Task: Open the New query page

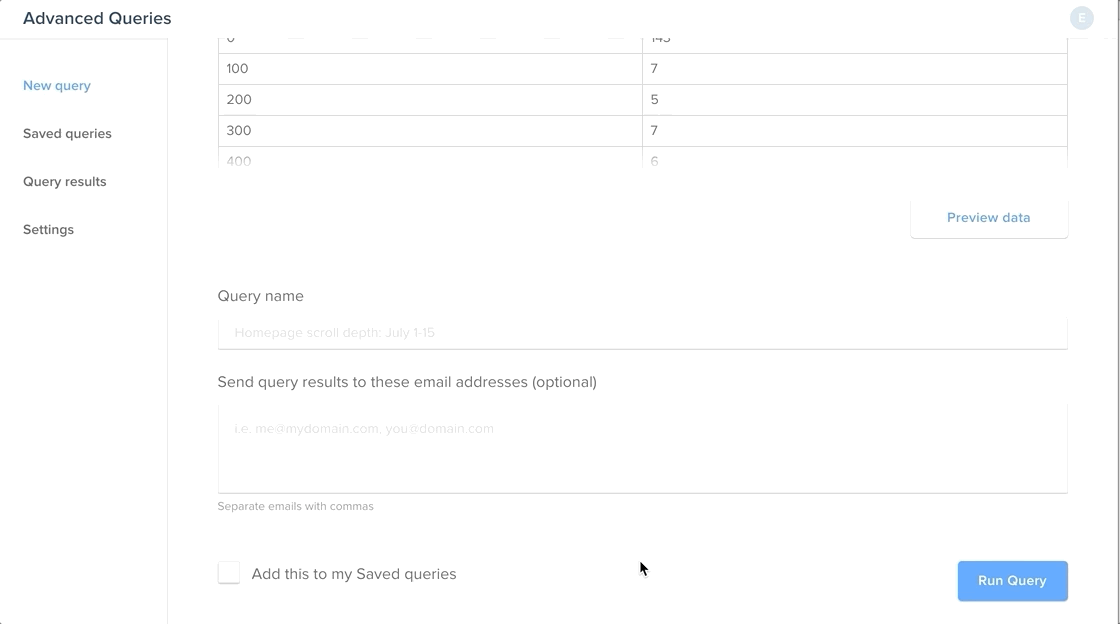Action: 57,86
